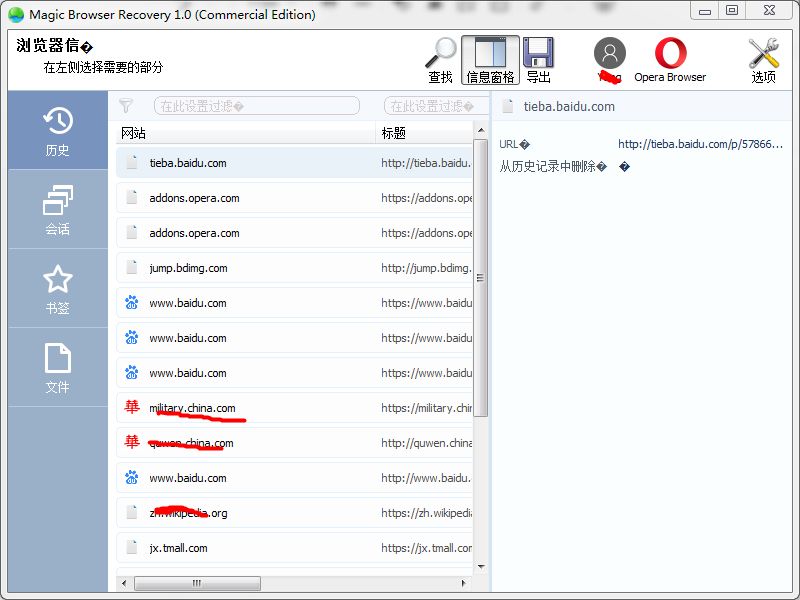
Task: Click the page icon for zh.wikipedia.org
Action: coord(132,512)
